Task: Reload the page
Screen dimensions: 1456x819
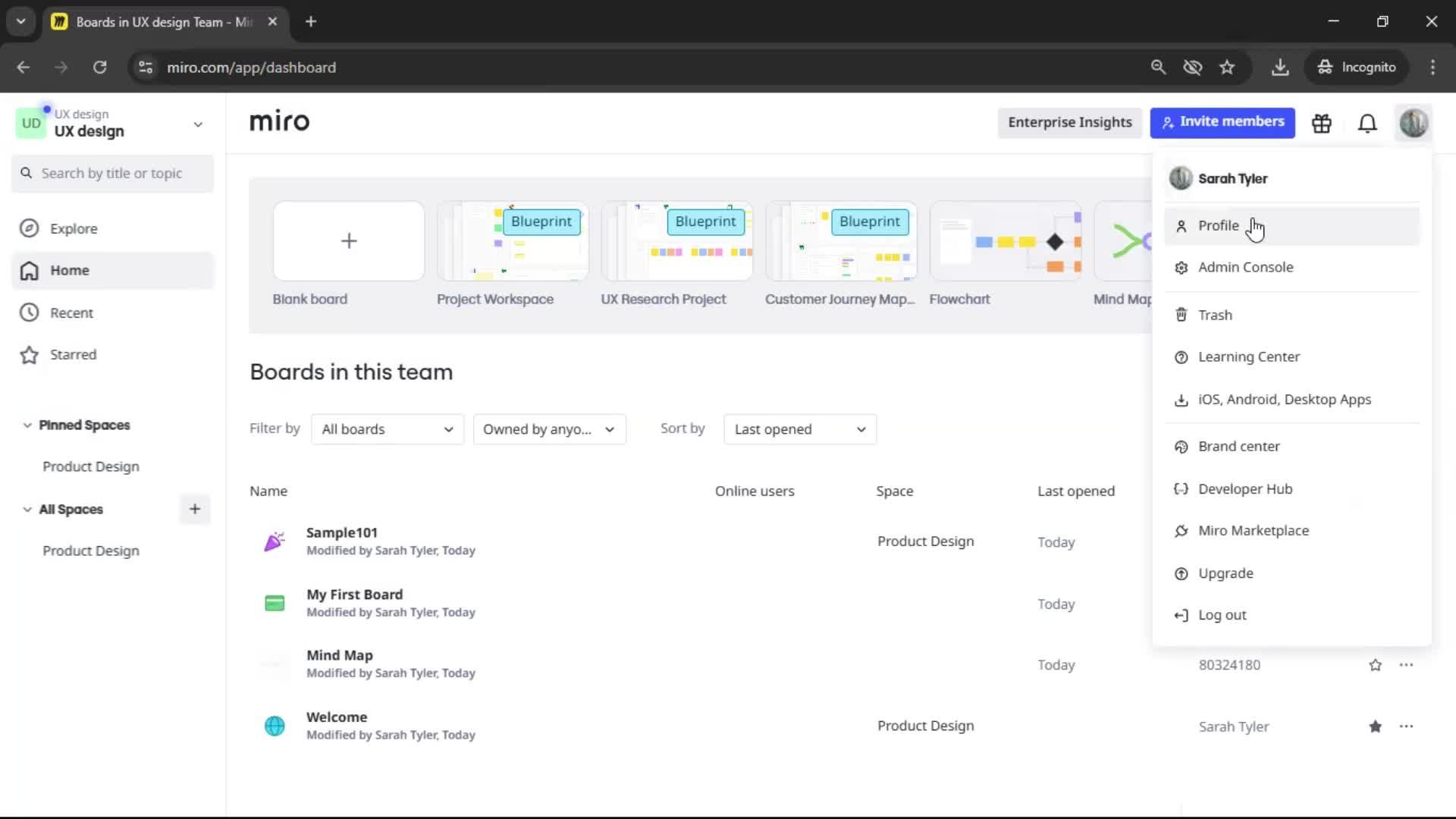Action: point(99,67)
